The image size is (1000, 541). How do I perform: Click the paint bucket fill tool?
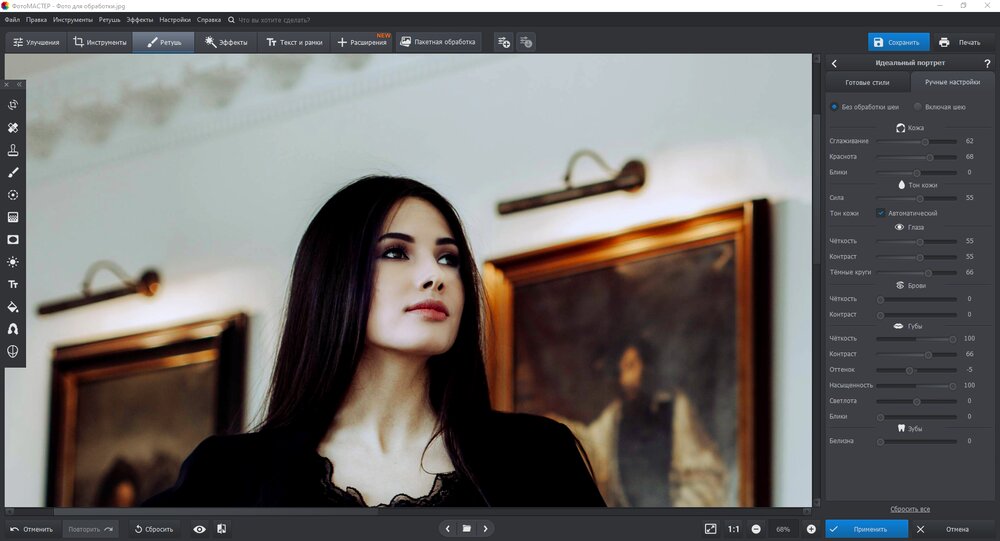13,307
